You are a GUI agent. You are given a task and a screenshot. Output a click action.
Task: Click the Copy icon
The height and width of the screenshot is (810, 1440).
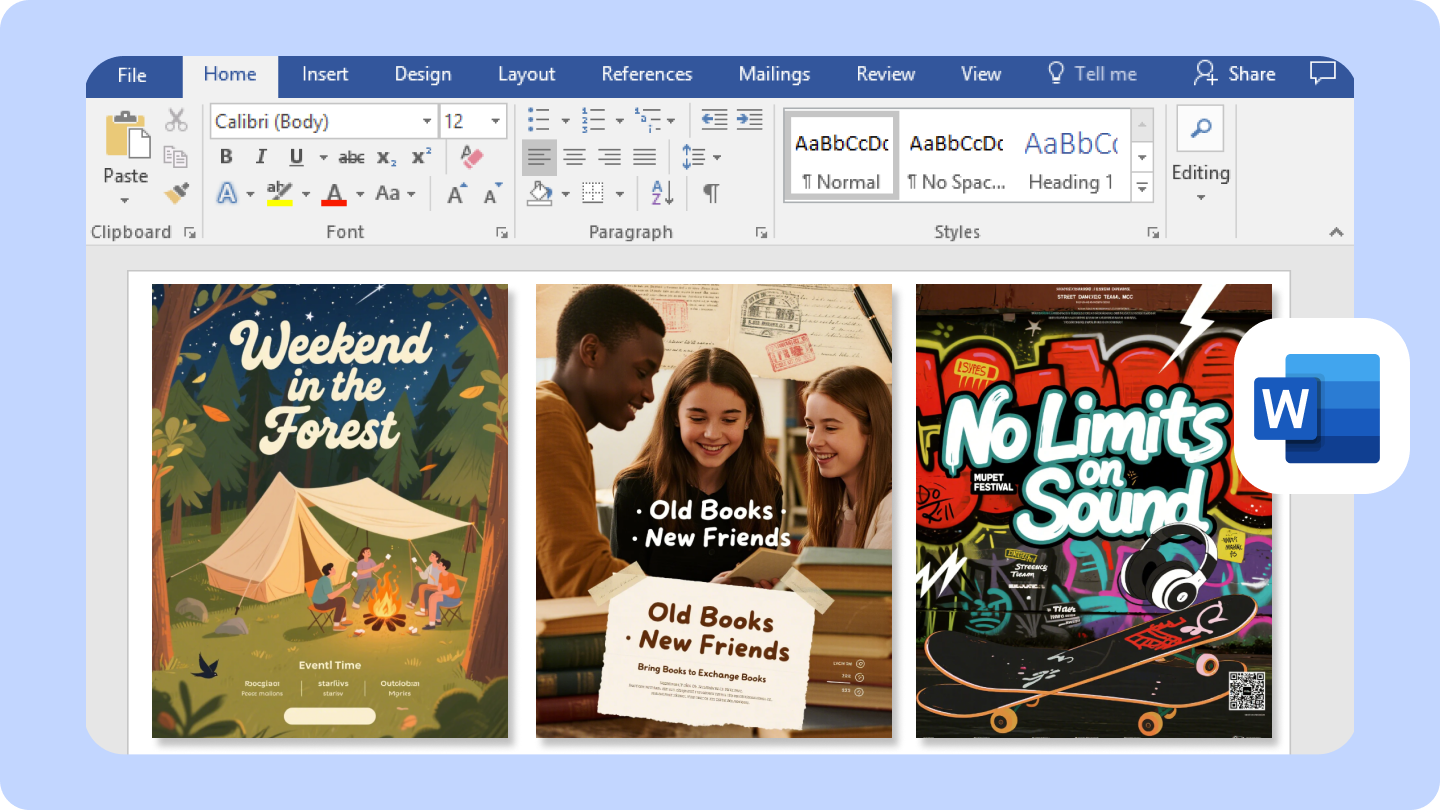click(176, 156)
